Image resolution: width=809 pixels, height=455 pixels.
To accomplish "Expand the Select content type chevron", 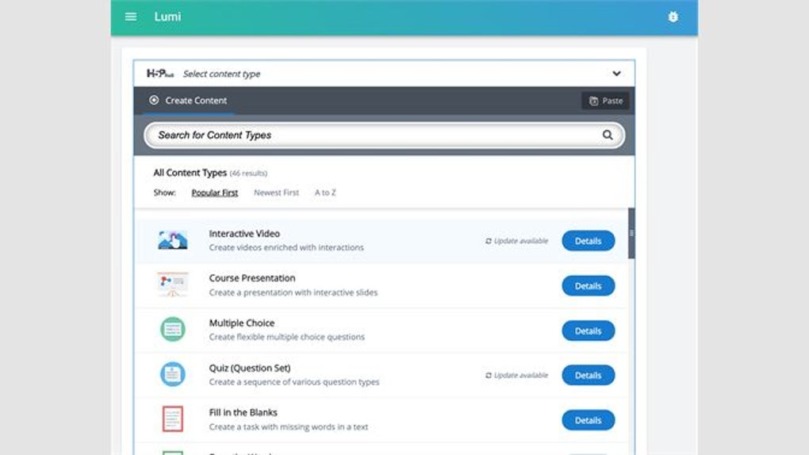I will click(616, 73).
